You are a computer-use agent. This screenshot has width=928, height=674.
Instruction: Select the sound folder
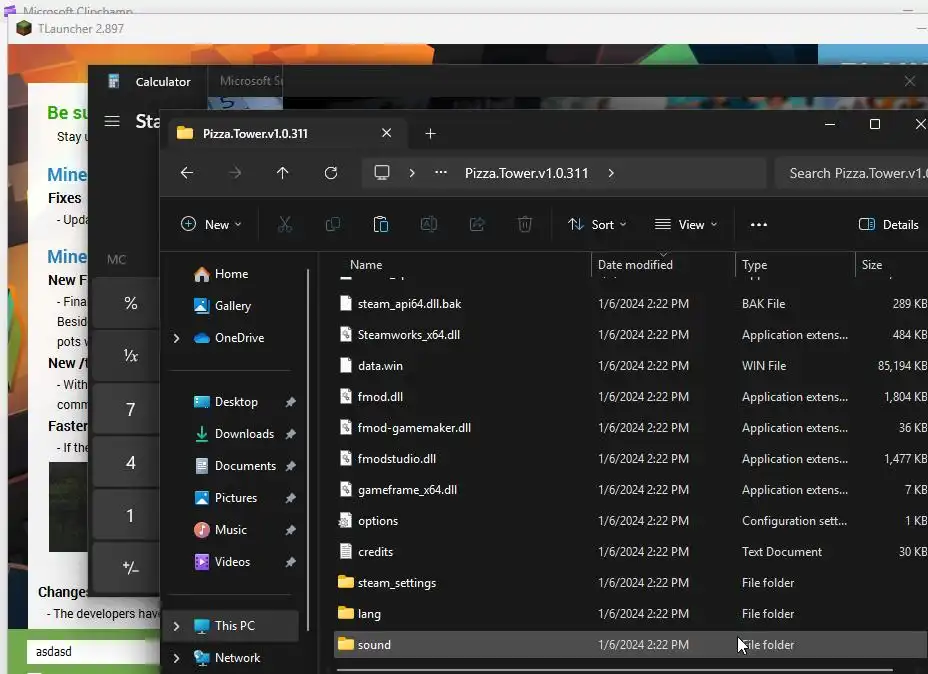click(631, 645)
